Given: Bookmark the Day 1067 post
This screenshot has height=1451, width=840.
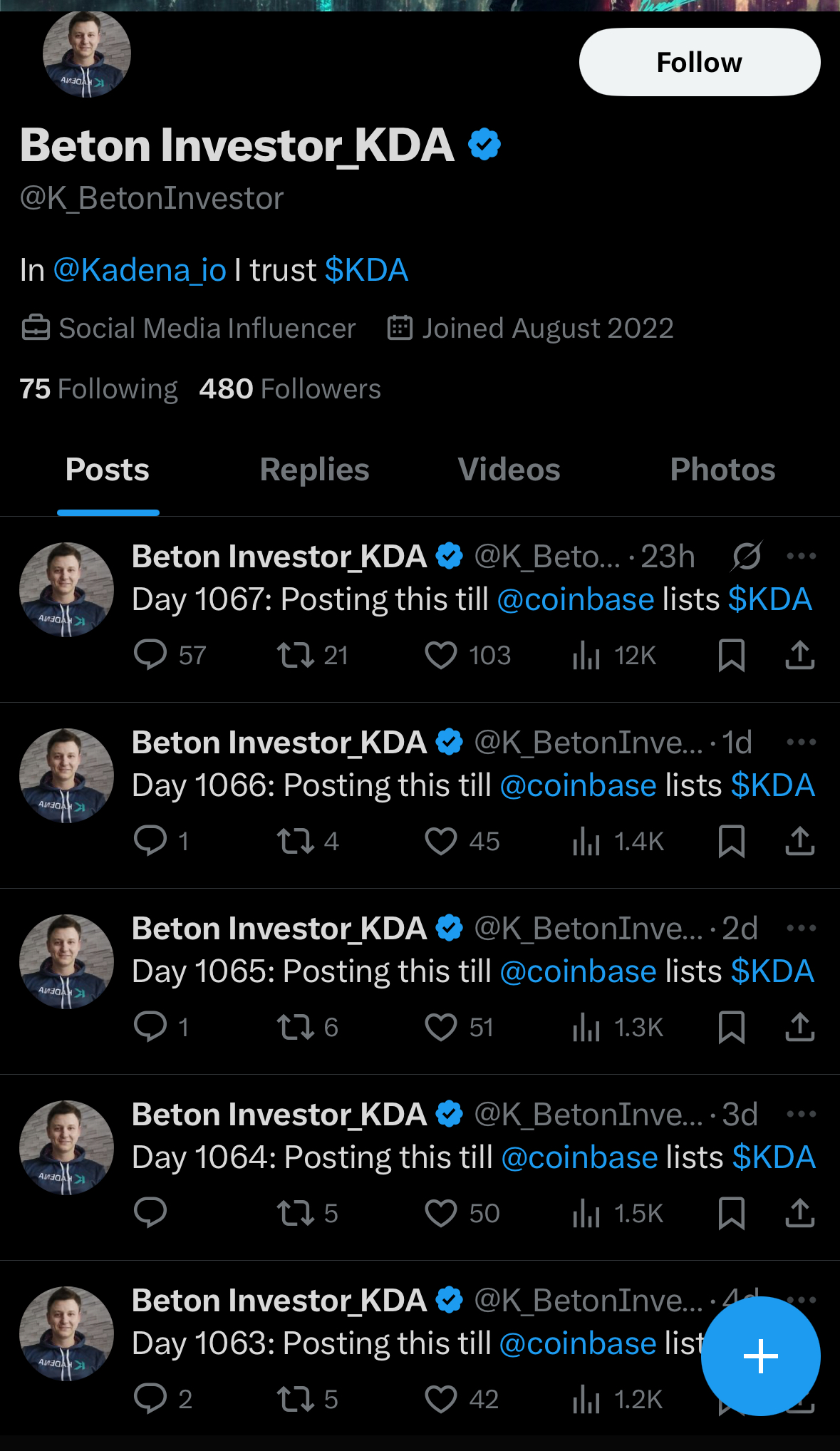Looking at the screenshot, I should (732, 655).
